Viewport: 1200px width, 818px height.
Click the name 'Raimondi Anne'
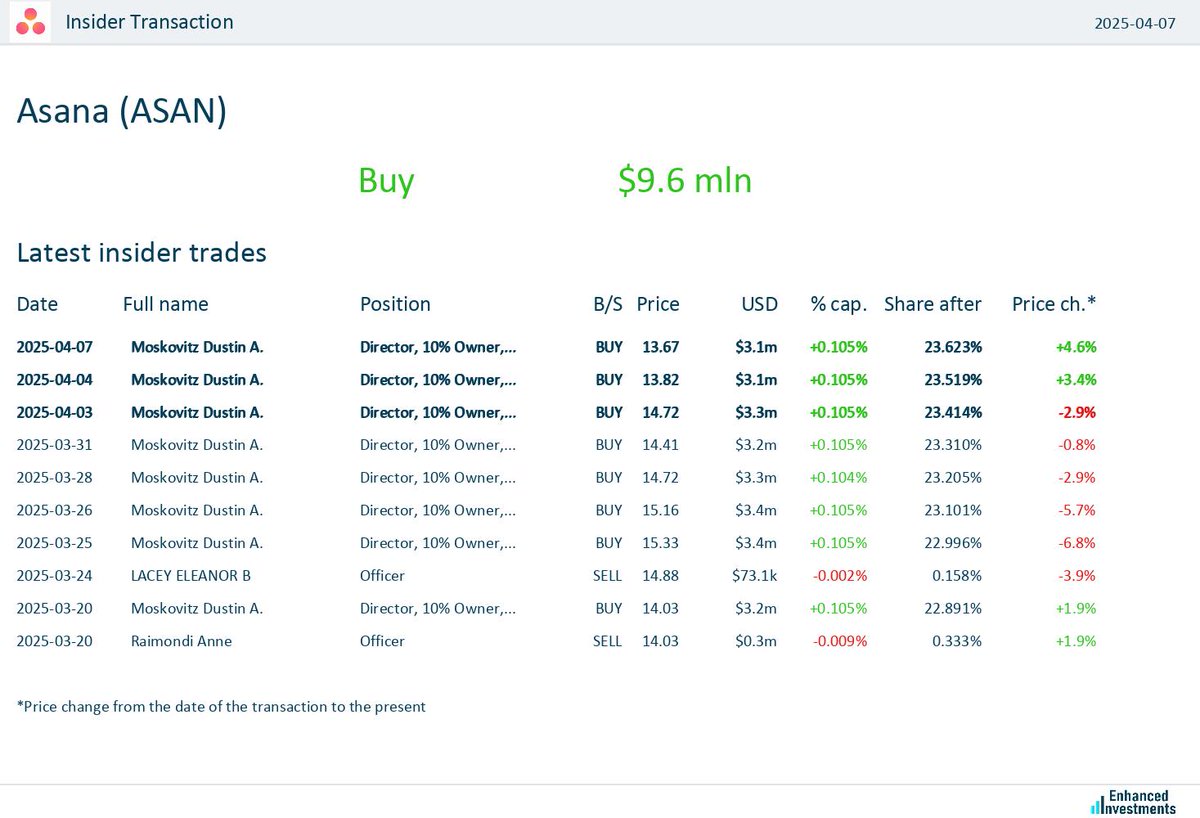[x=181, y=641]
